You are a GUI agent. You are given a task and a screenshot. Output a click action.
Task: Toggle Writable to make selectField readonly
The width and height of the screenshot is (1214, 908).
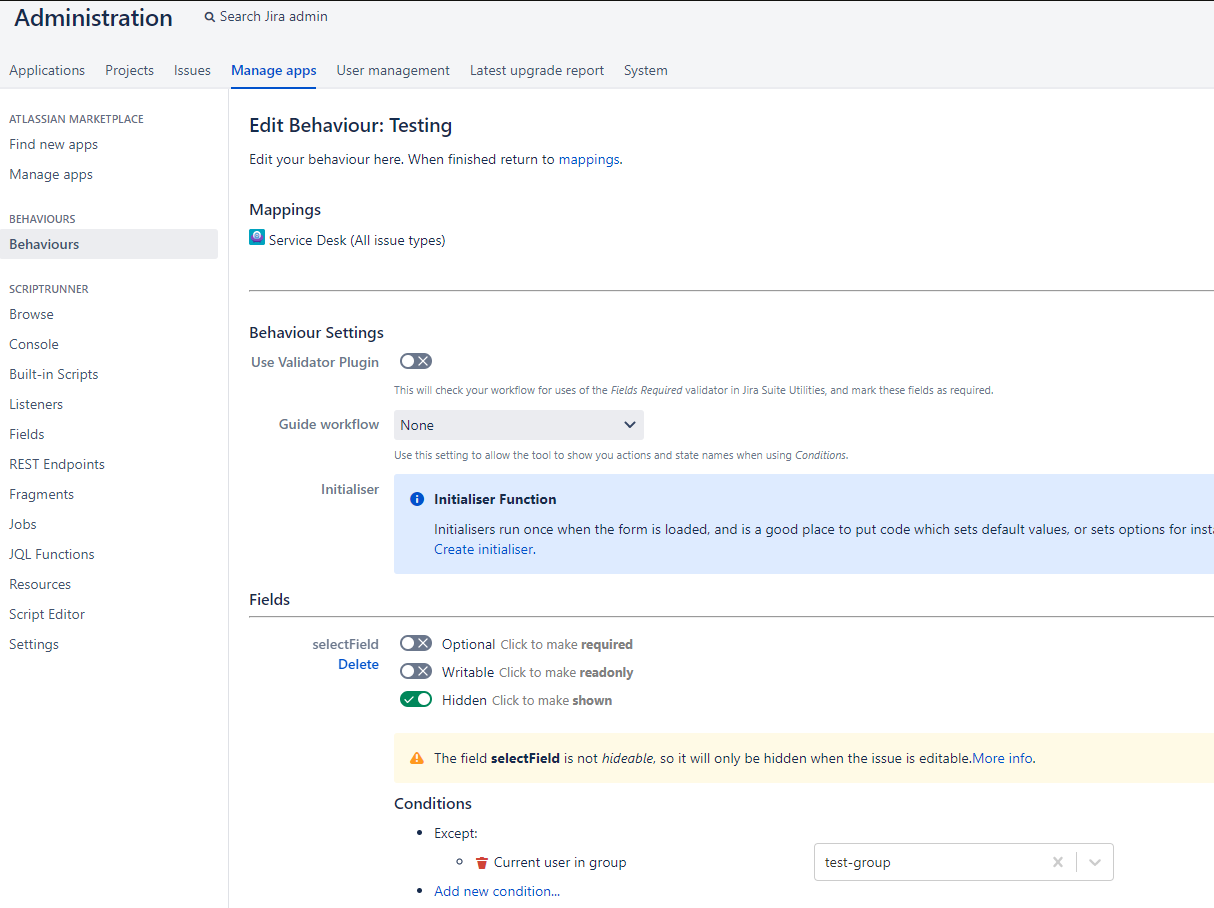[415, 671]
